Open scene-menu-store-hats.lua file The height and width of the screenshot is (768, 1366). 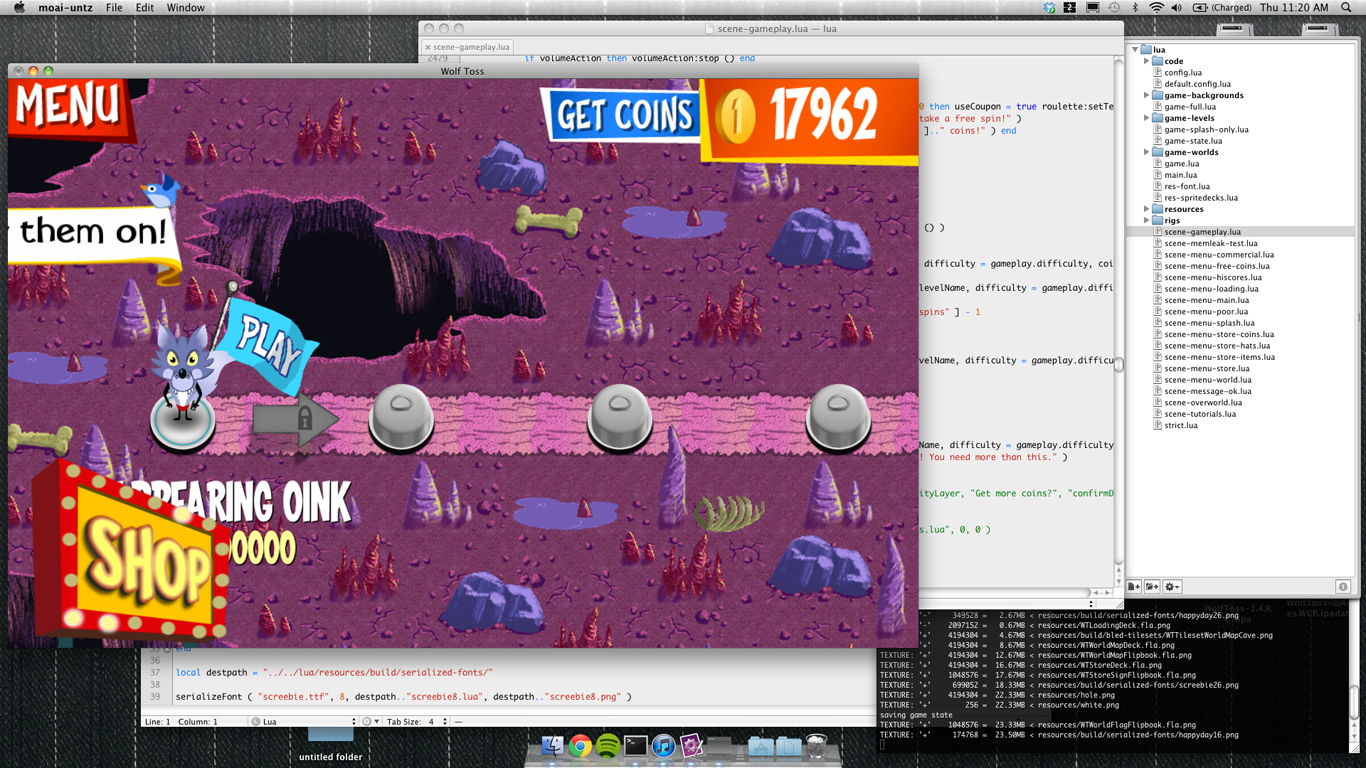(1219, 346)
